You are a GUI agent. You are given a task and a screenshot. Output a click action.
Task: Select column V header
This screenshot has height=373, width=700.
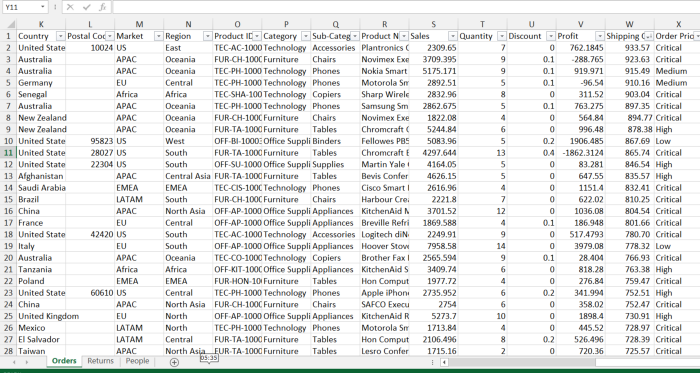pyautogui.click(x=581, y=24)
